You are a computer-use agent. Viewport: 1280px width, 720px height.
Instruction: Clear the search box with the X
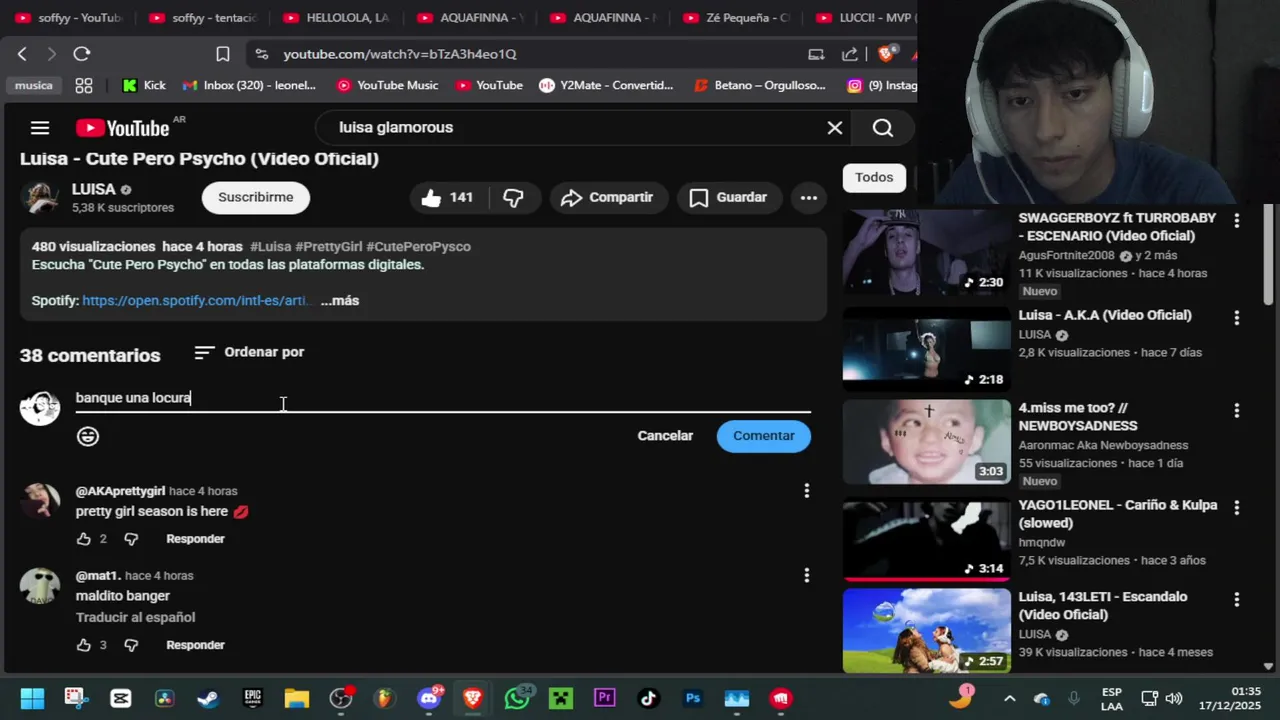click(835, 127)
